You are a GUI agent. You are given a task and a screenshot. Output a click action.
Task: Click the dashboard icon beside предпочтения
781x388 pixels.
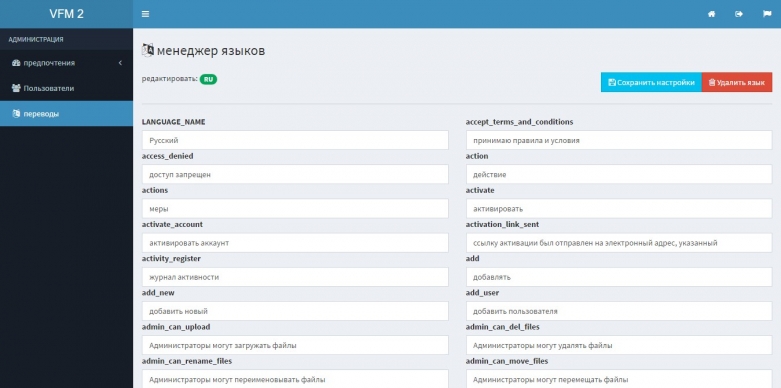click(16, 63)
